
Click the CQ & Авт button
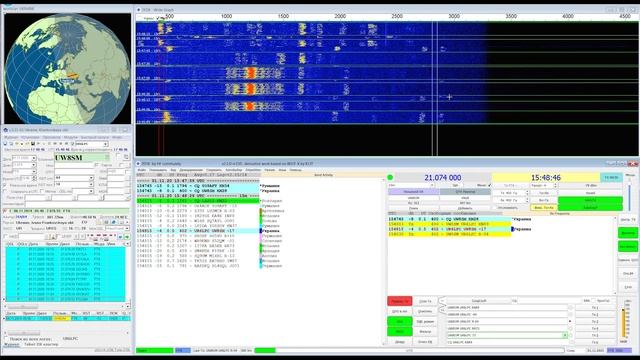(400, 311)
